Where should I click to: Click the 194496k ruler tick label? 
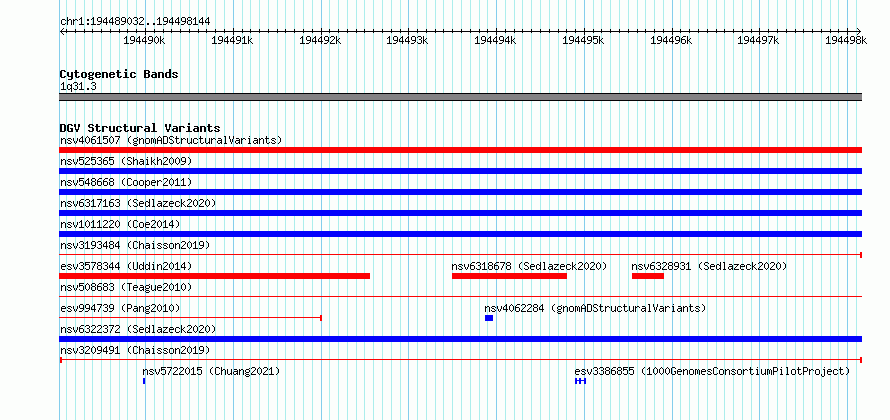click(671, 40)
